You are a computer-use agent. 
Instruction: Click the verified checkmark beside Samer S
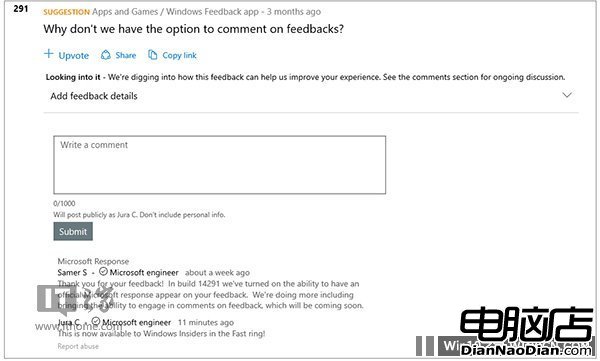coord(103,271)
